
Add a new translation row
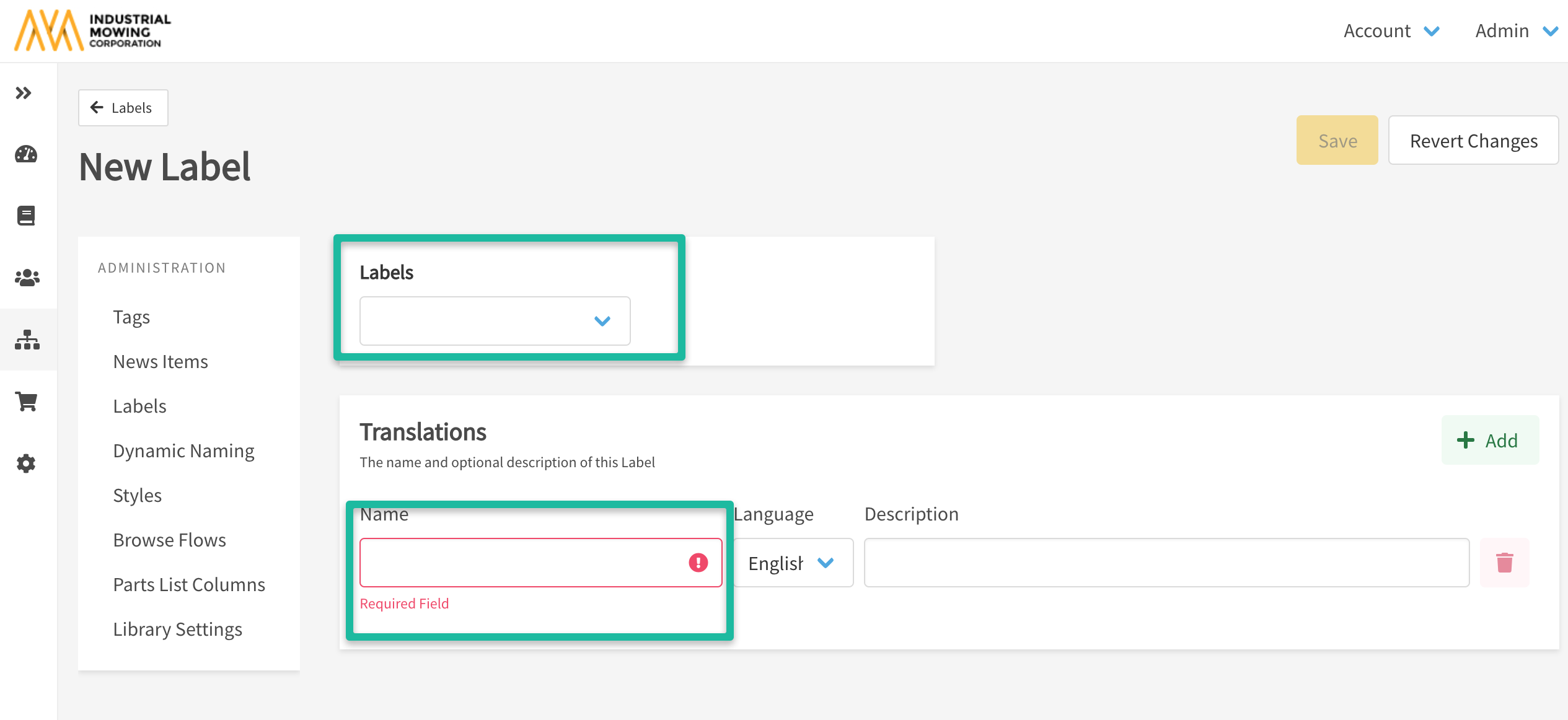1489,441
